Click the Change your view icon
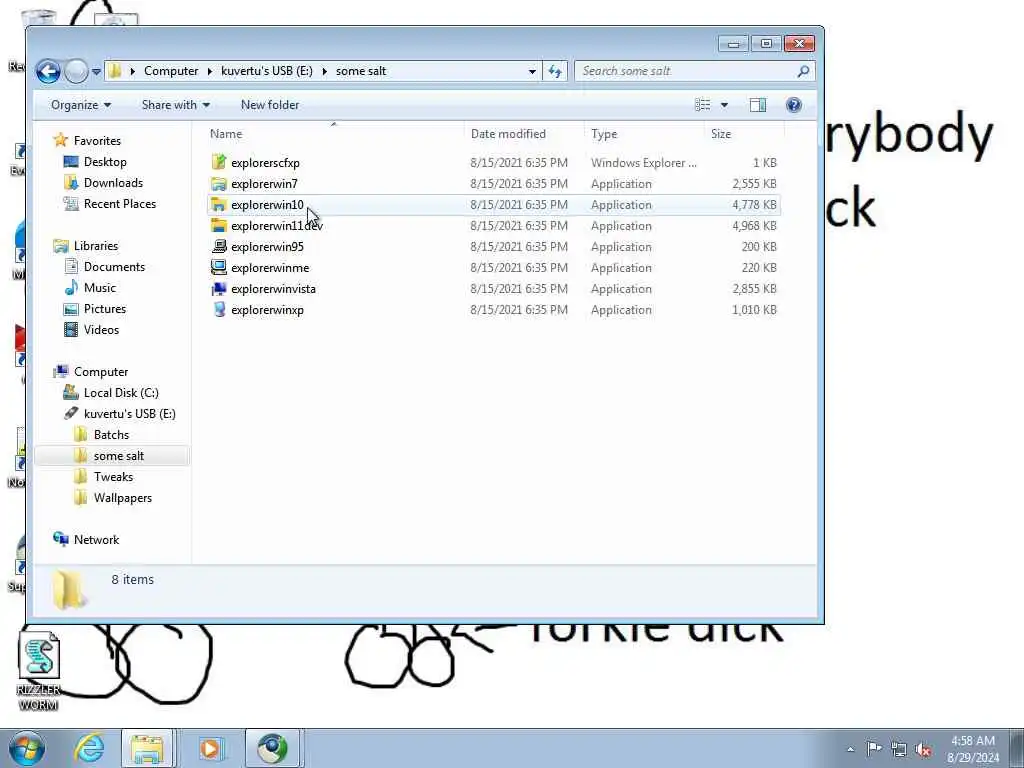Screen dimensions: 1024x768 [703, 105]
